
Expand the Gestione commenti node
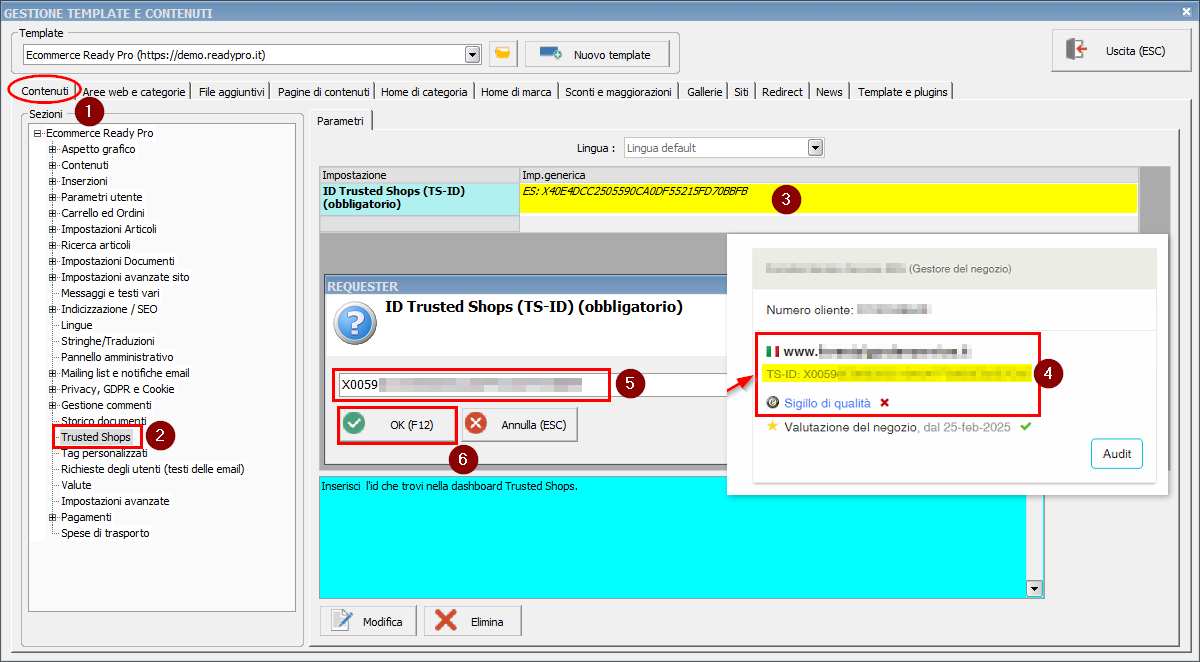(53, 405)
